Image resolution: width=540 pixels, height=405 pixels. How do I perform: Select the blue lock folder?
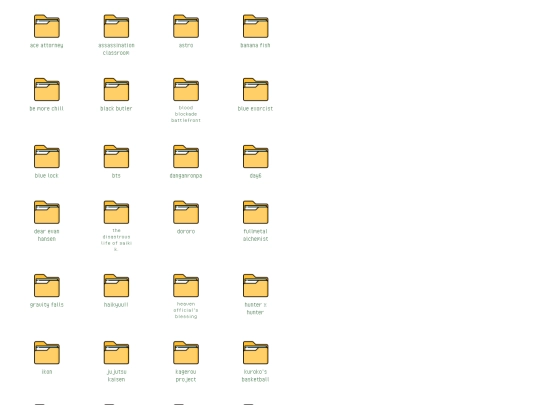pos(47,157)
